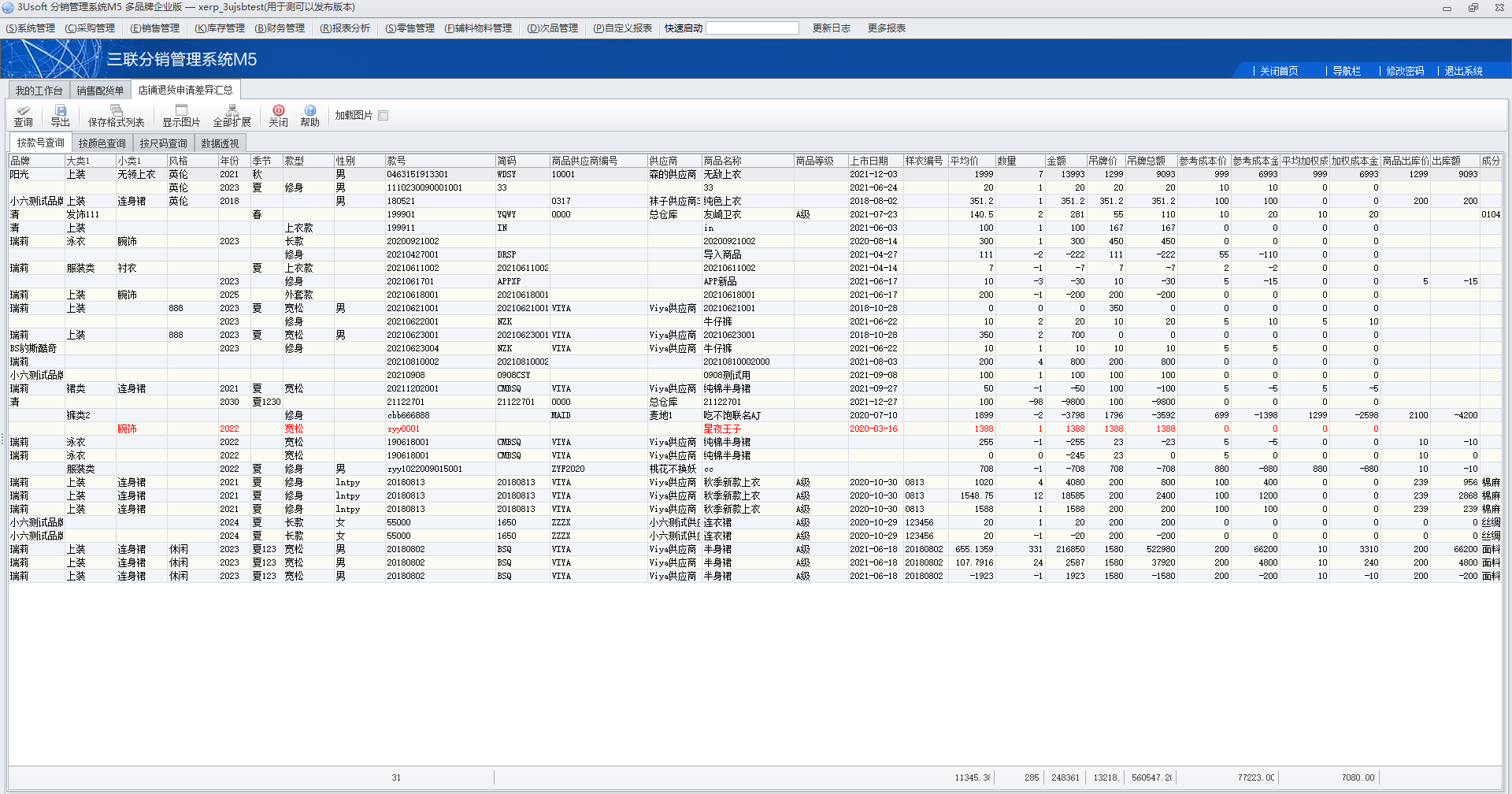Sort by the 品牌 column header

[36, 161]
